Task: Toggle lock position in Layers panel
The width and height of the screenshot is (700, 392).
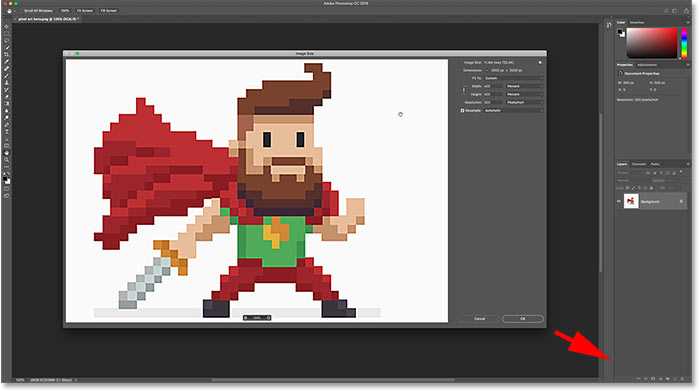Action: [x=639, y=188]
